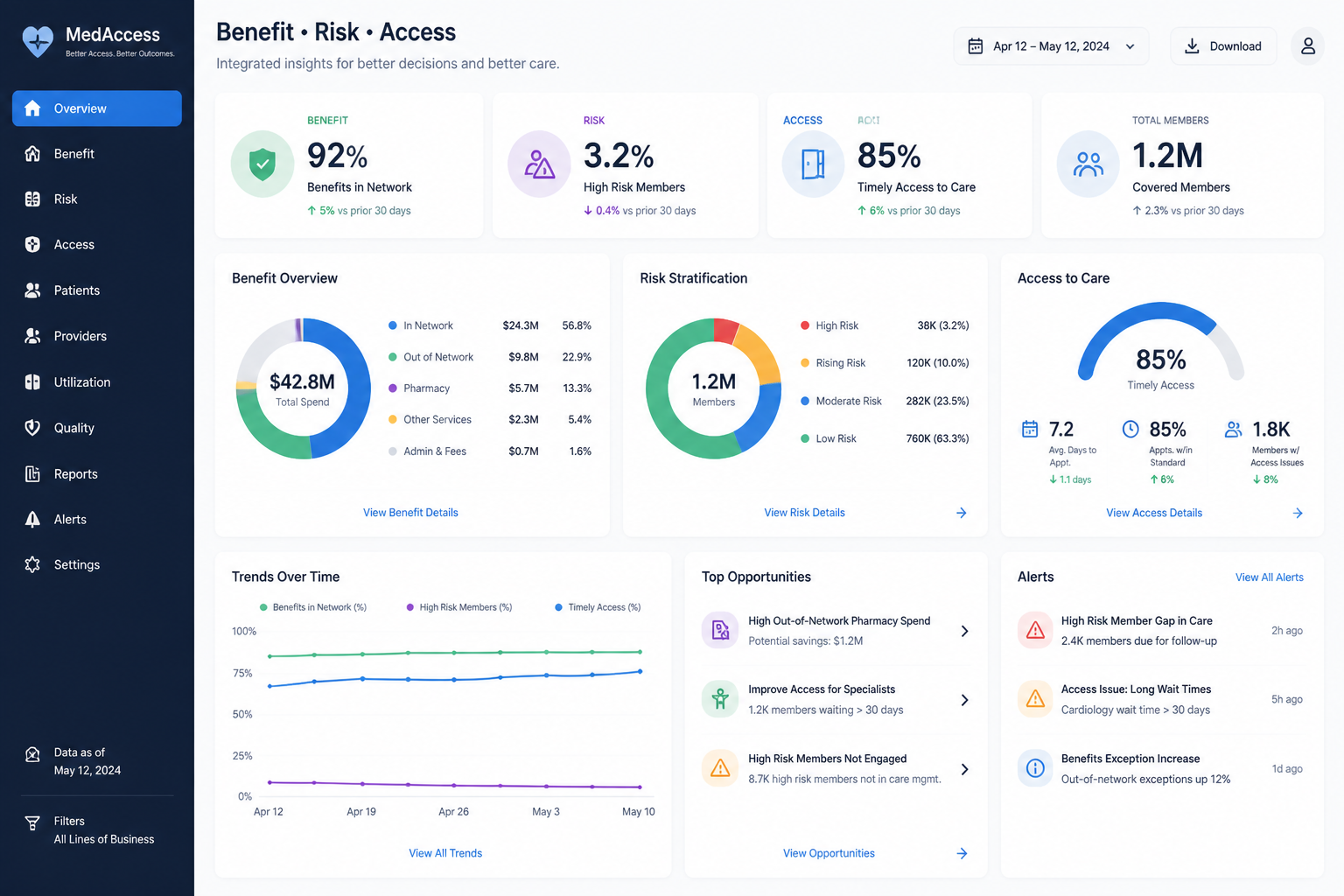Click the orange Long Wait Times alert icon
The height and width of the screenshot is (896, 1344).
coord(1035,699)
